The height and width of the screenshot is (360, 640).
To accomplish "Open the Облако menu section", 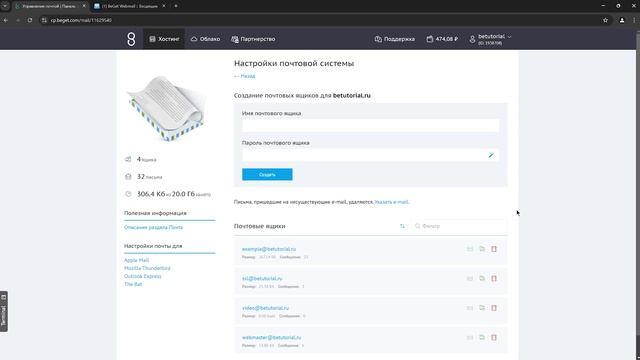I will point(205,39).
